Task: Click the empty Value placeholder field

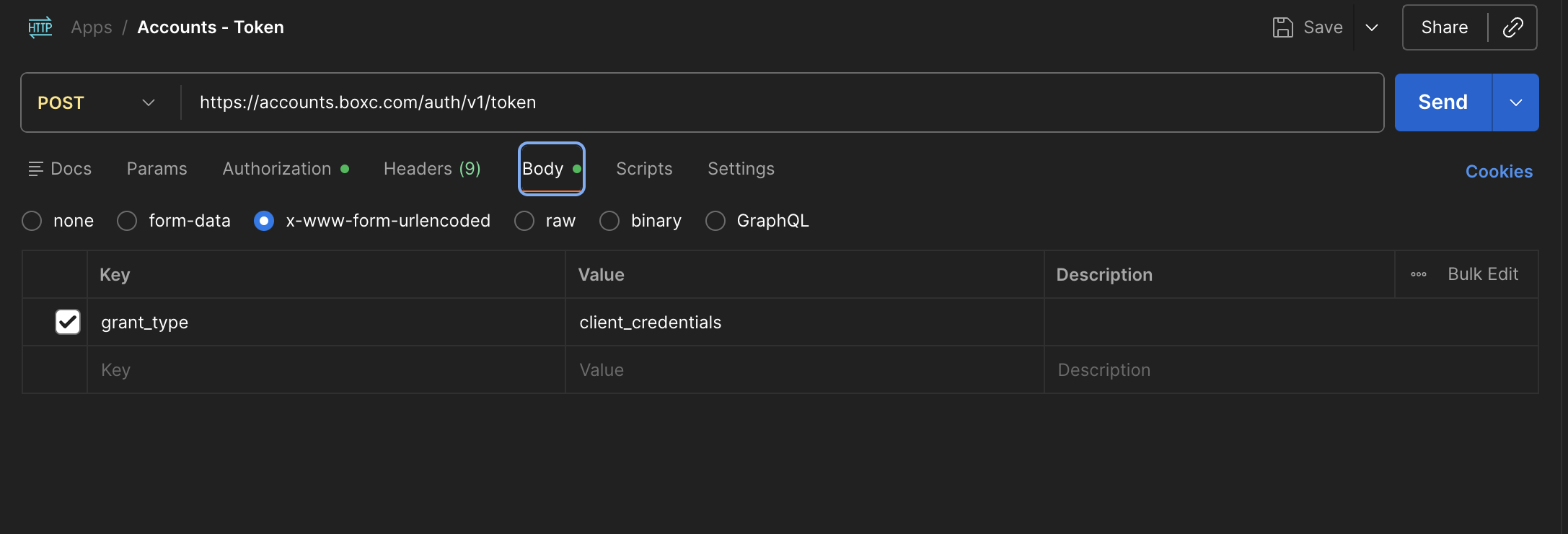Action: click(805, 369)
